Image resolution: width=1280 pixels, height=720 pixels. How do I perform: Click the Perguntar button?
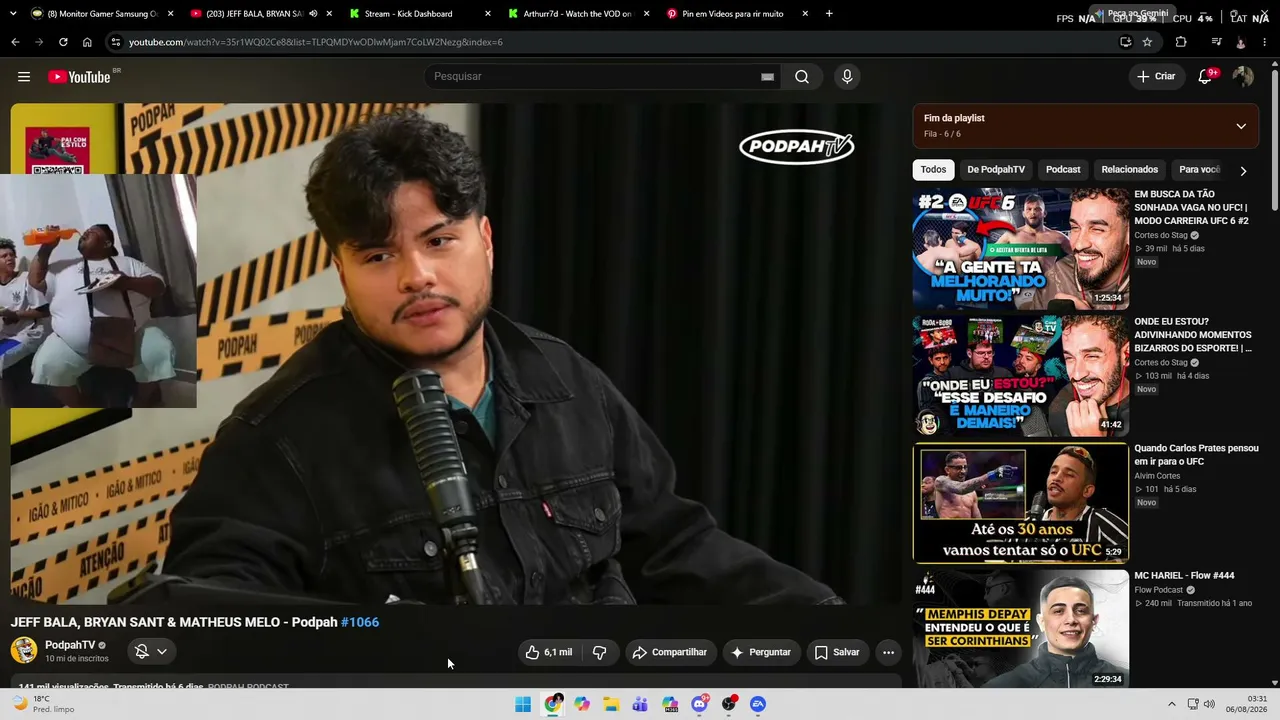(x=761, y=652)
